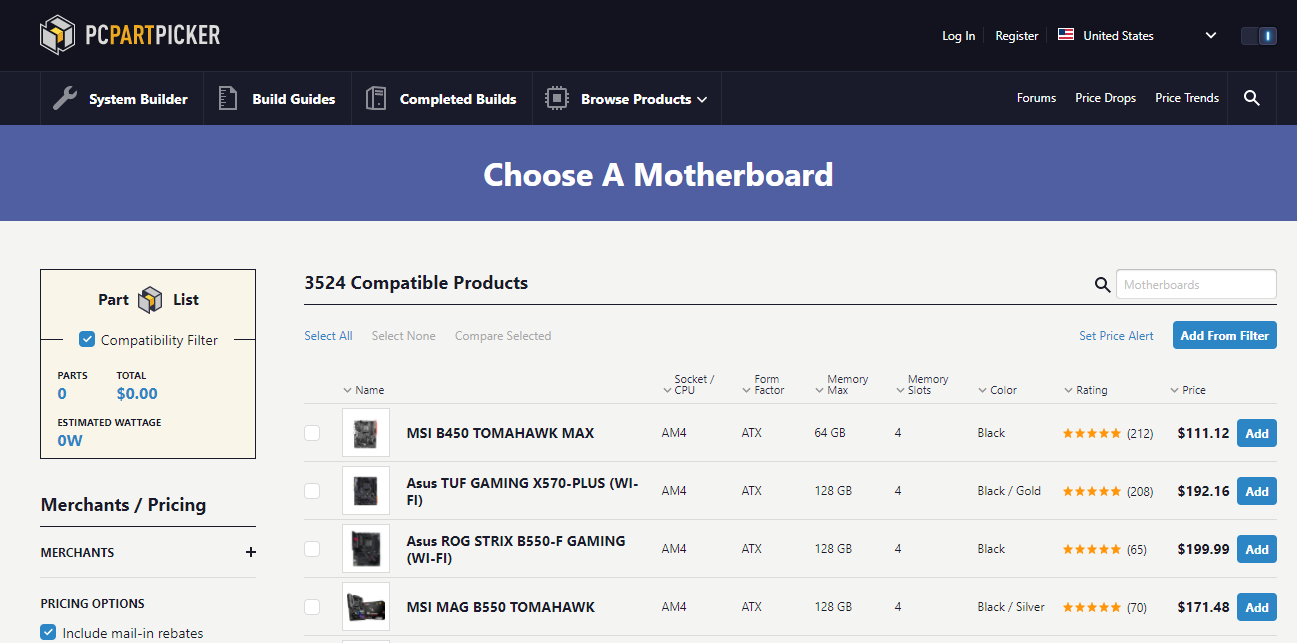Uncheck the Compatibility Filter checkbox
Screen dimensions: 1297x643
87,340
